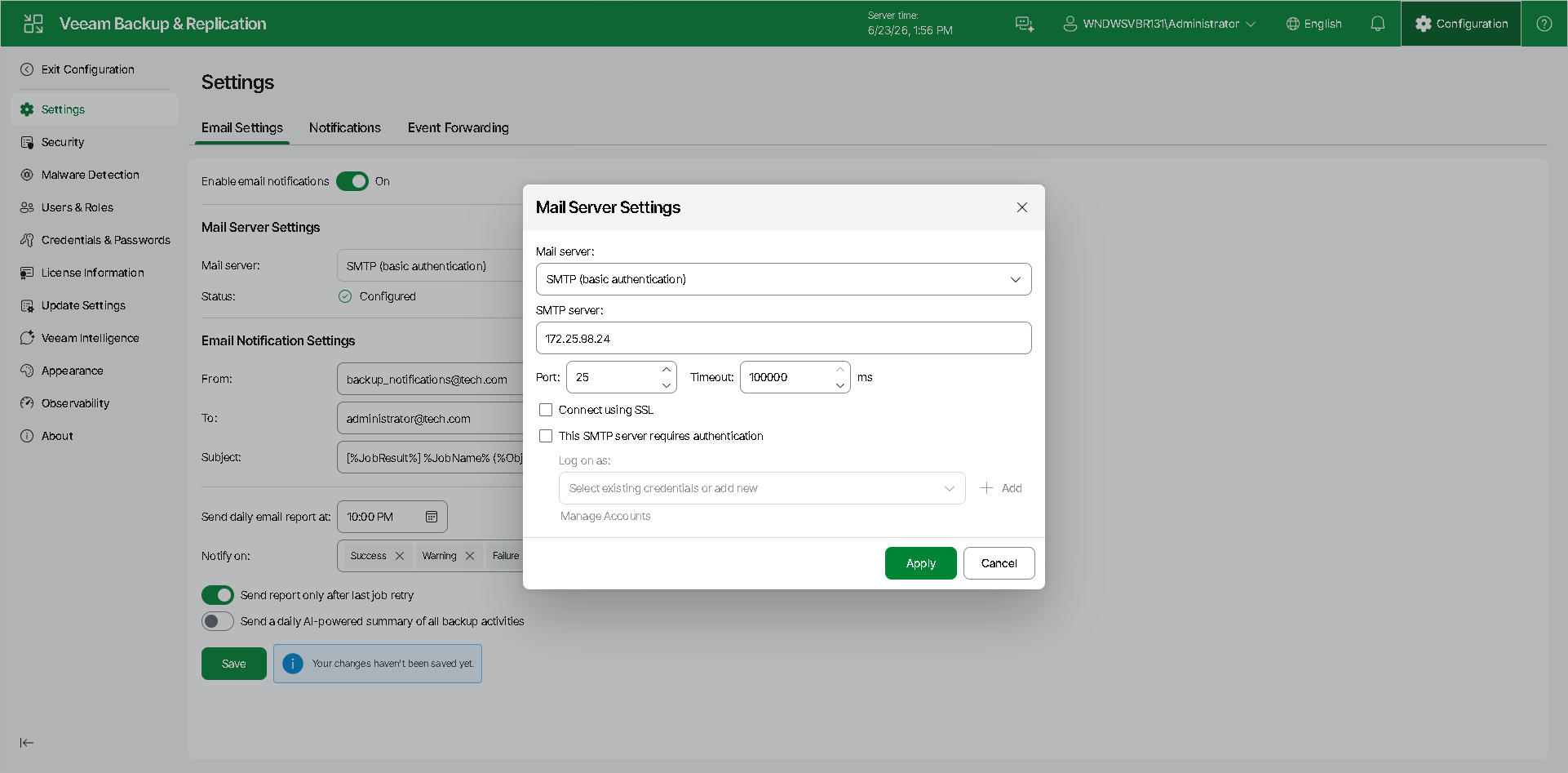1568x773 pixels.
Task: Open the Mail server type dropdown
Action: click(784, 279)
